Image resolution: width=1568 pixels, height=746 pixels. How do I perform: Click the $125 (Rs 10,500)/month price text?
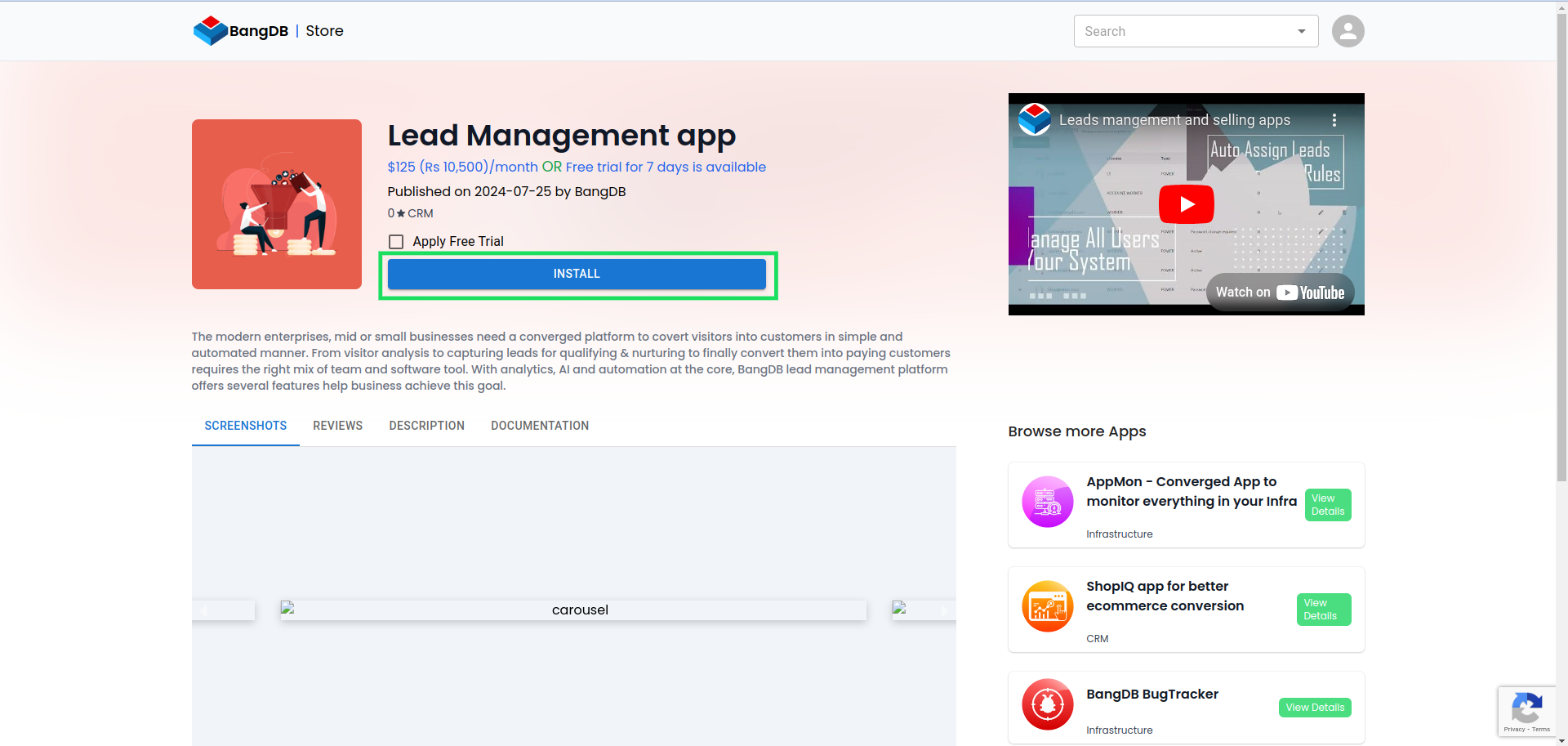click(x=462, y=167)
